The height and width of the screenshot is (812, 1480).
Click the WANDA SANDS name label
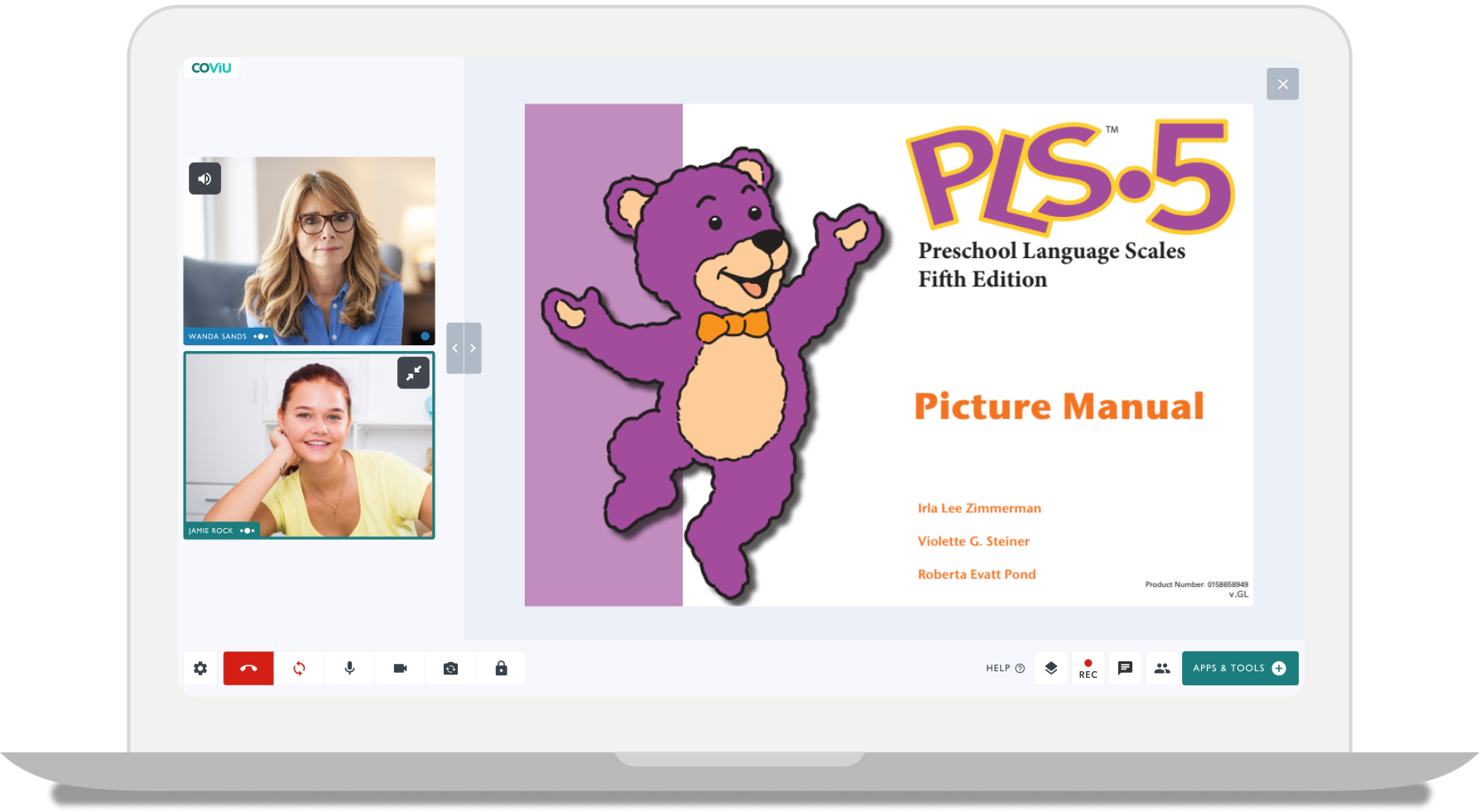pos(218,336)
